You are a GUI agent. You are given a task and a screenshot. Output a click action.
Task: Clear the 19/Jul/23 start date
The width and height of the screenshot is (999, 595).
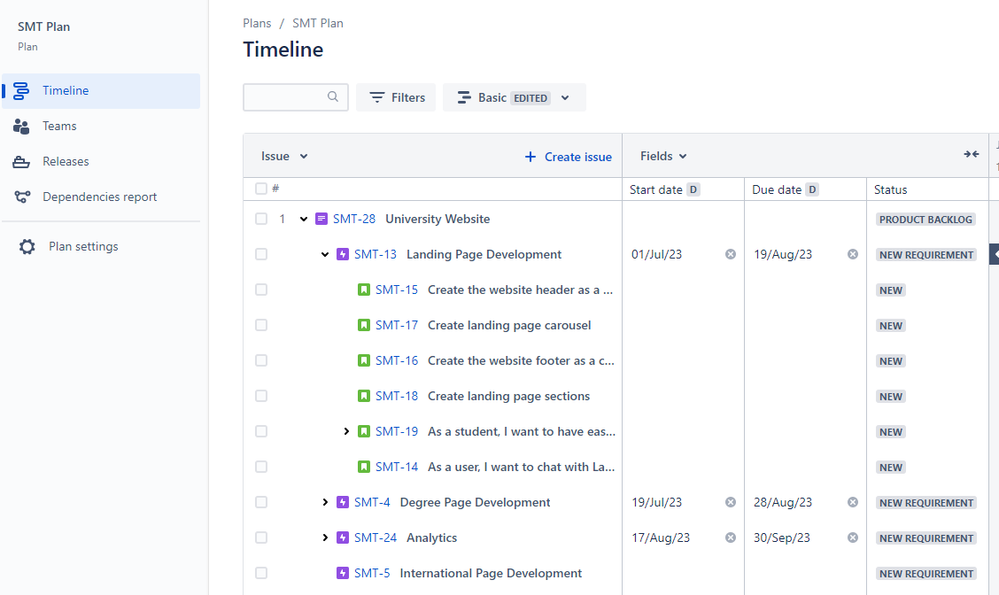pos(730,503)
